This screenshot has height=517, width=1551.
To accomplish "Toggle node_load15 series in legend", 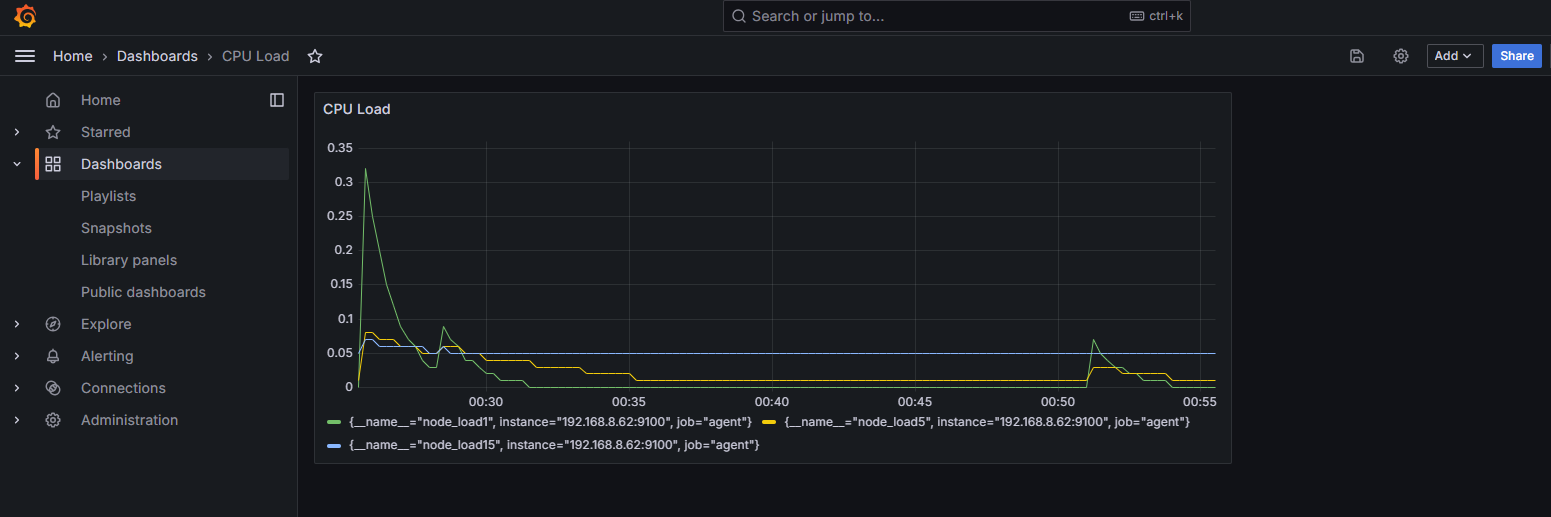I will click(x=553, y=444).
